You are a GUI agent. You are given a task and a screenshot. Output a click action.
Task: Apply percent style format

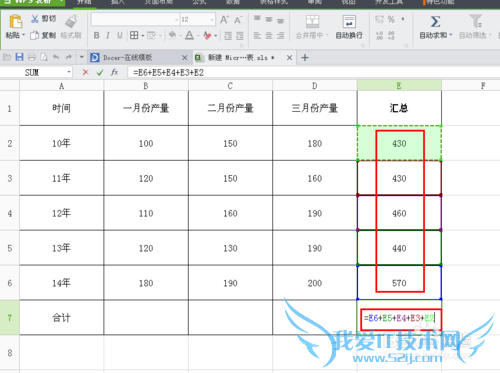pos(391,19)
